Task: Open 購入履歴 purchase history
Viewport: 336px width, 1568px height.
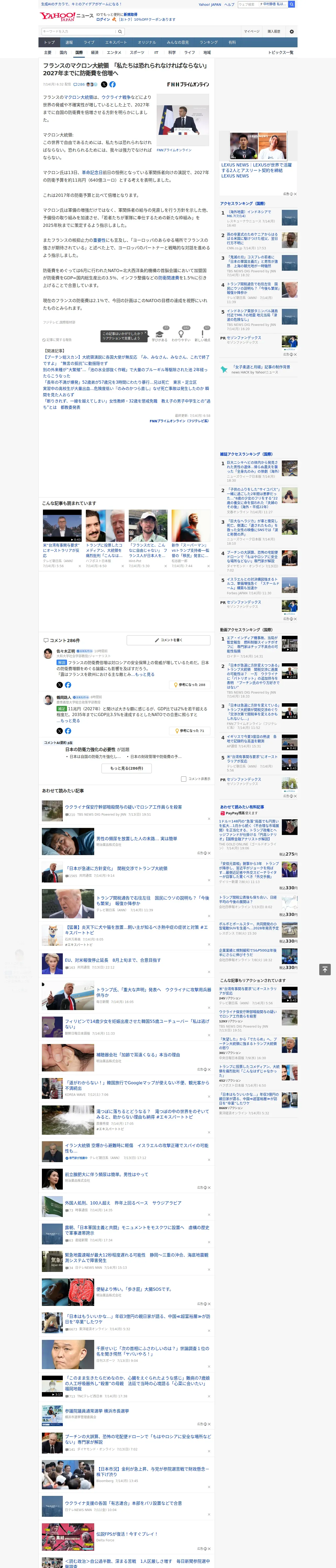Action: 274,32
